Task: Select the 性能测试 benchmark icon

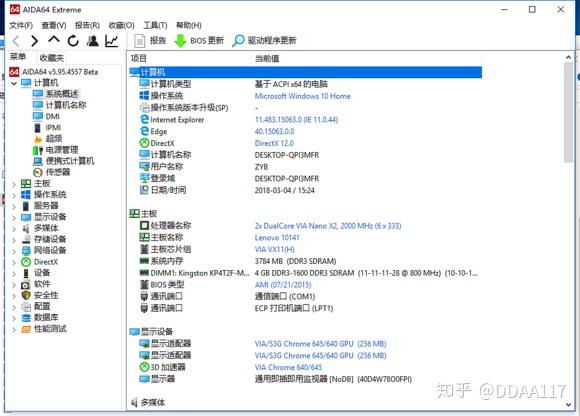Action: pyautogui.click(x=26, y=329)
